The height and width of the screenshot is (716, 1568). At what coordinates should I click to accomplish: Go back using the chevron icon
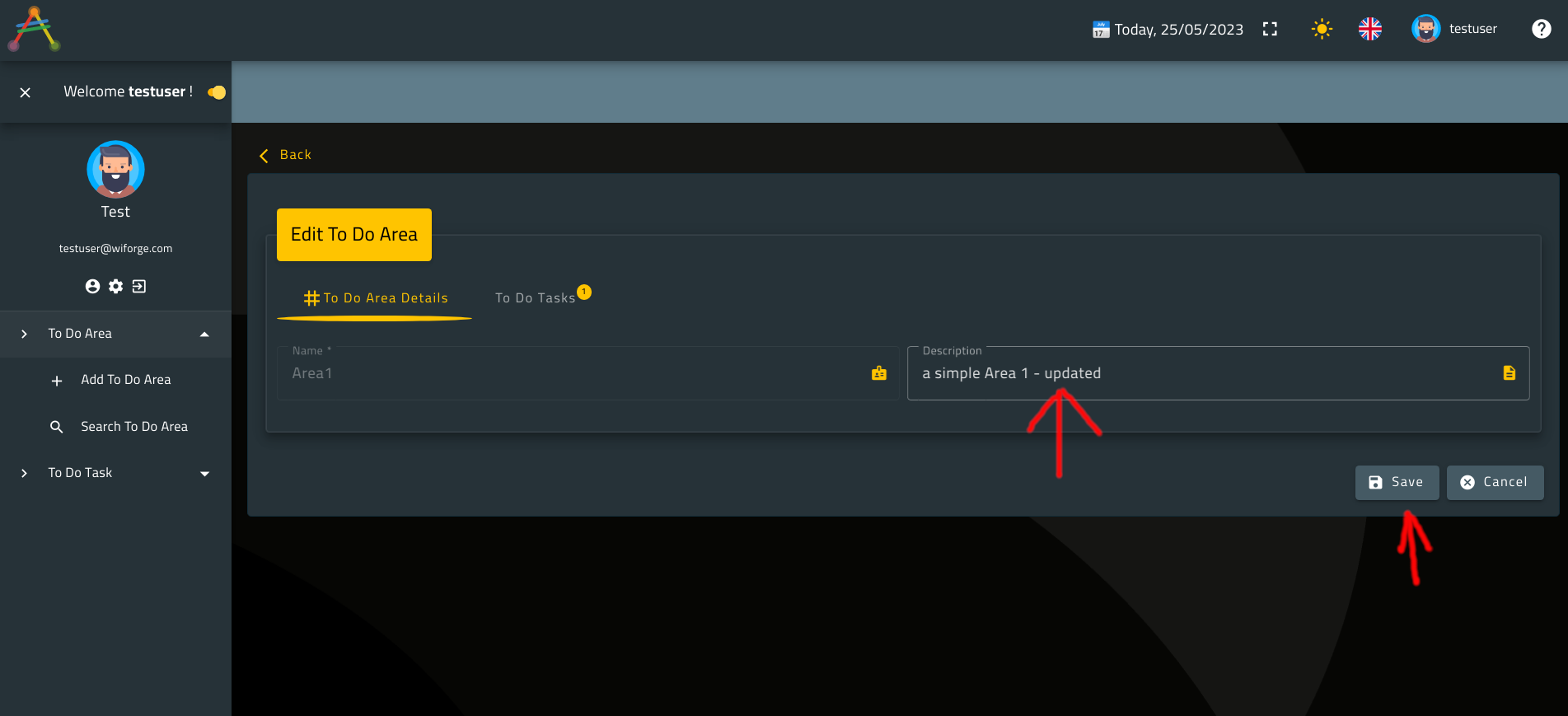click(264, 156)
